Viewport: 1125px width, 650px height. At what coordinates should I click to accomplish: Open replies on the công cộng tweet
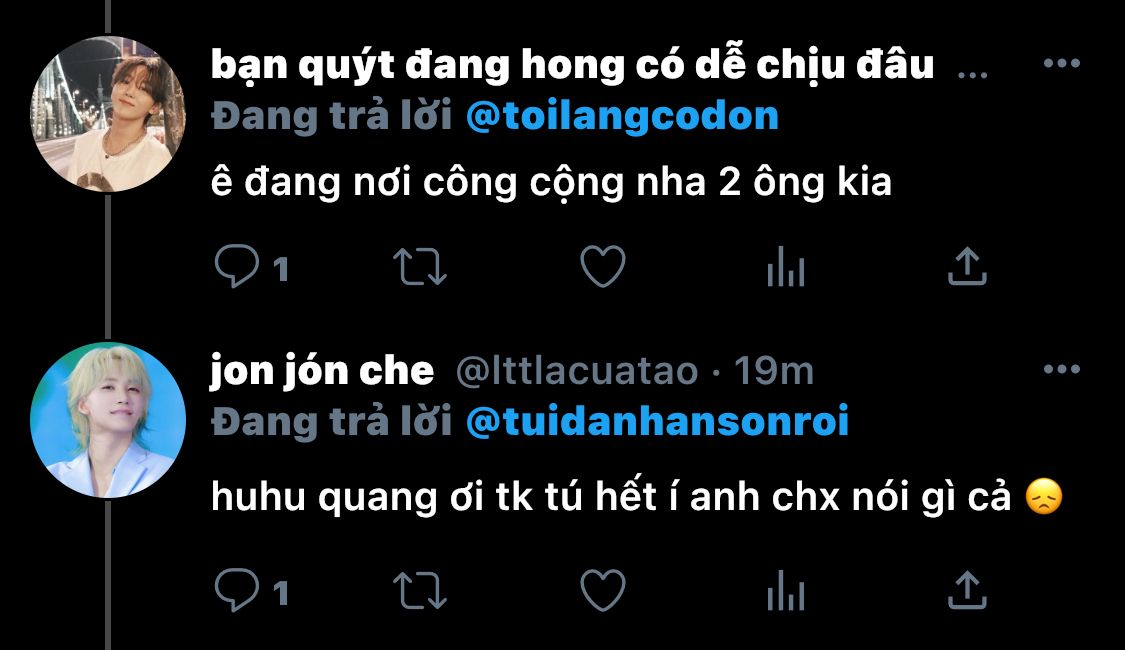tap(250, 267)
